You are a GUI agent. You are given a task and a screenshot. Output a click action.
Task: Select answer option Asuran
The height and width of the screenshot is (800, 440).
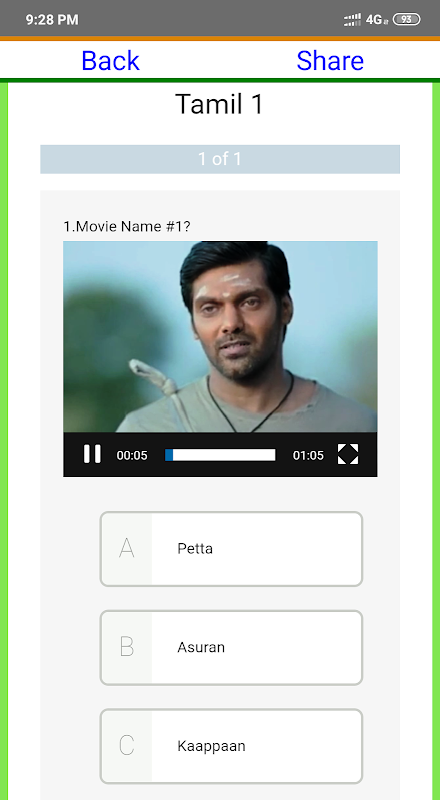231,647
